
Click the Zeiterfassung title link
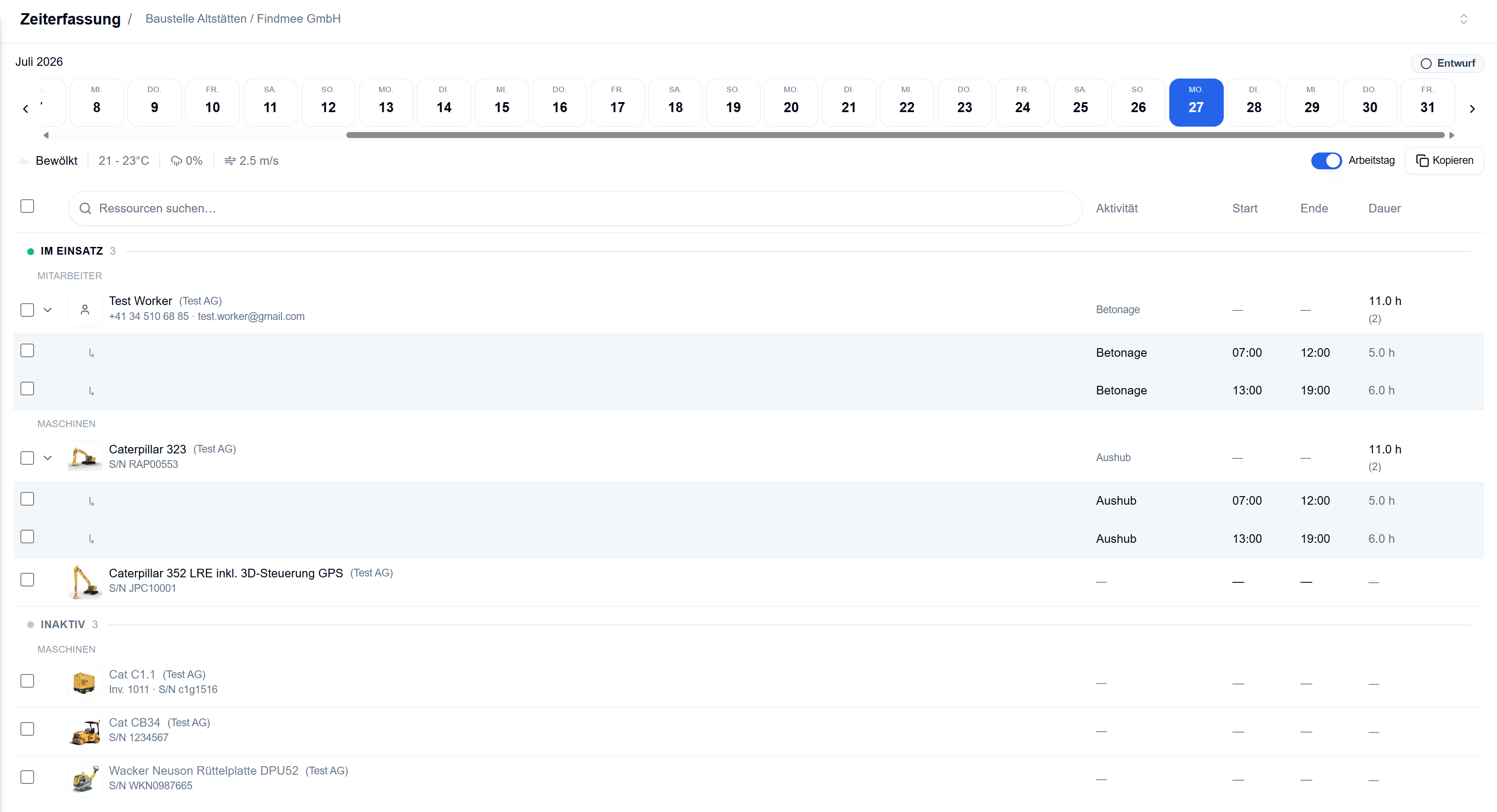[x=70, y=19]
